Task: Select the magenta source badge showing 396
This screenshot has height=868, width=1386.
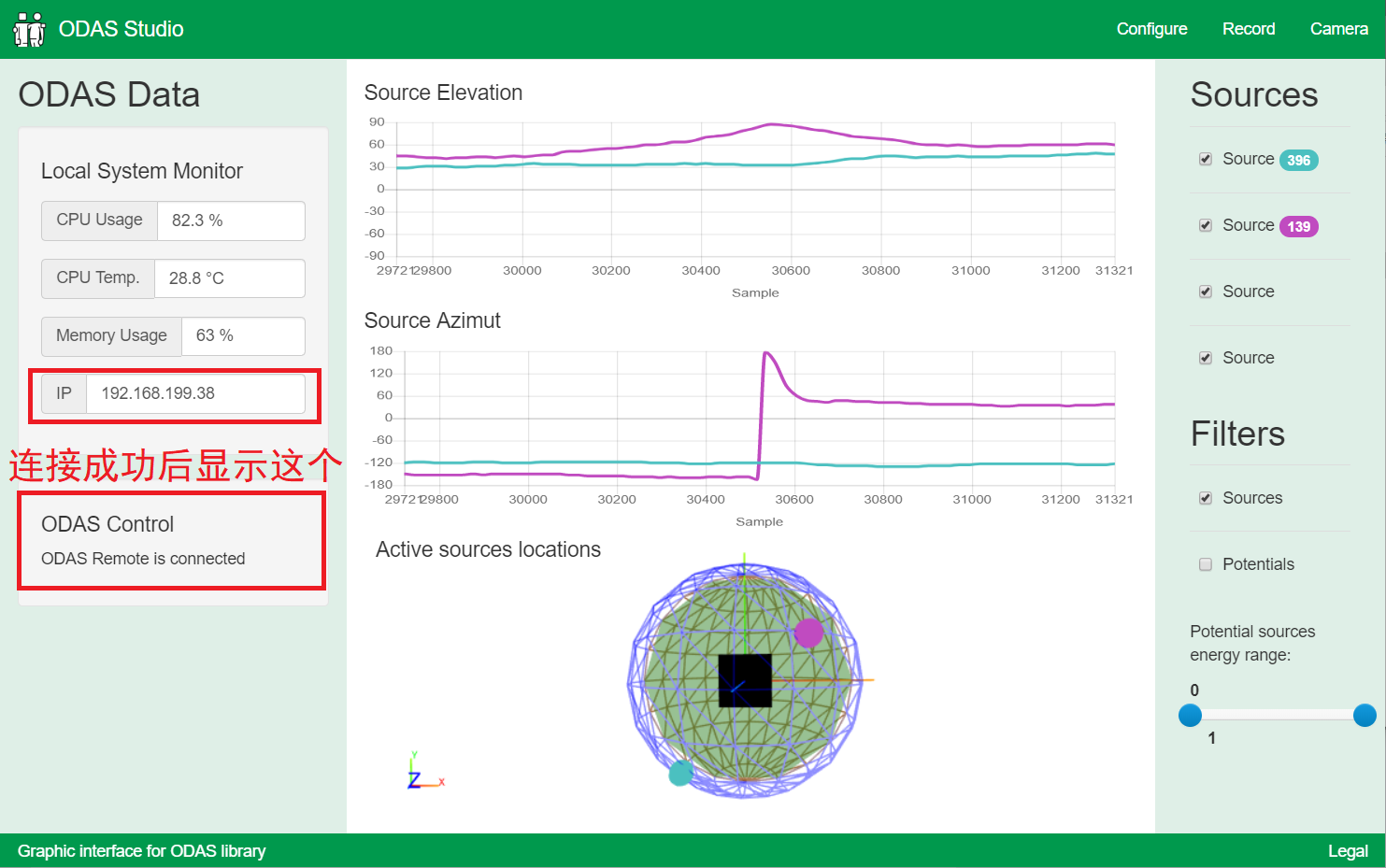Action: tap(1298, 159)
